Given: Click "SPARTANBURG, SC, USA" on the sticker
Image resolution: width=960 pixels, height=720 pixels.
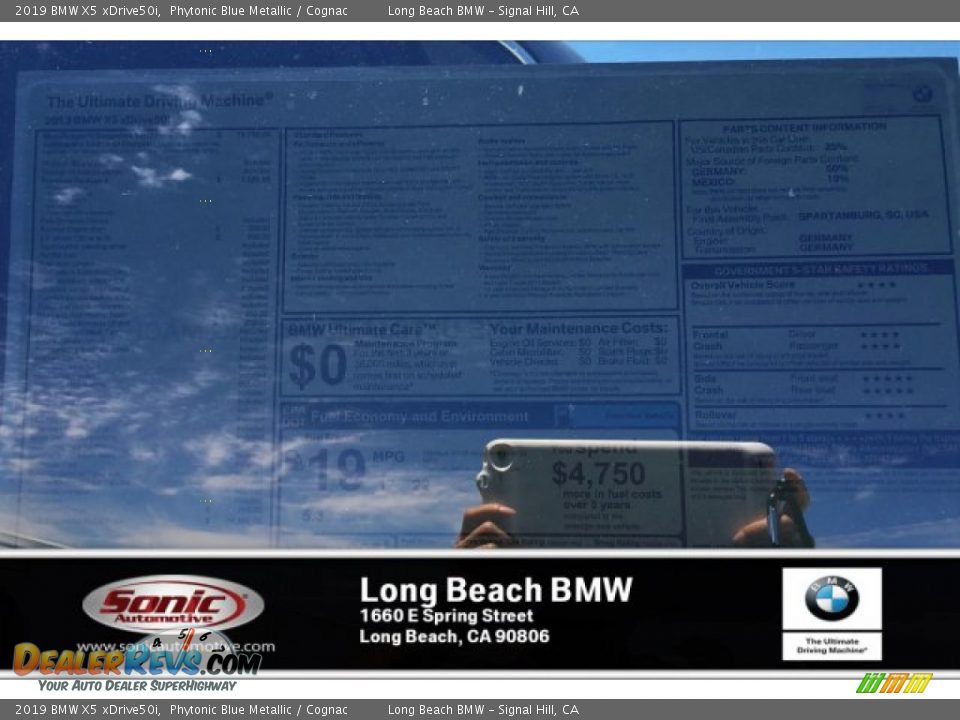Looking at the screenshot, I should 863,216.
